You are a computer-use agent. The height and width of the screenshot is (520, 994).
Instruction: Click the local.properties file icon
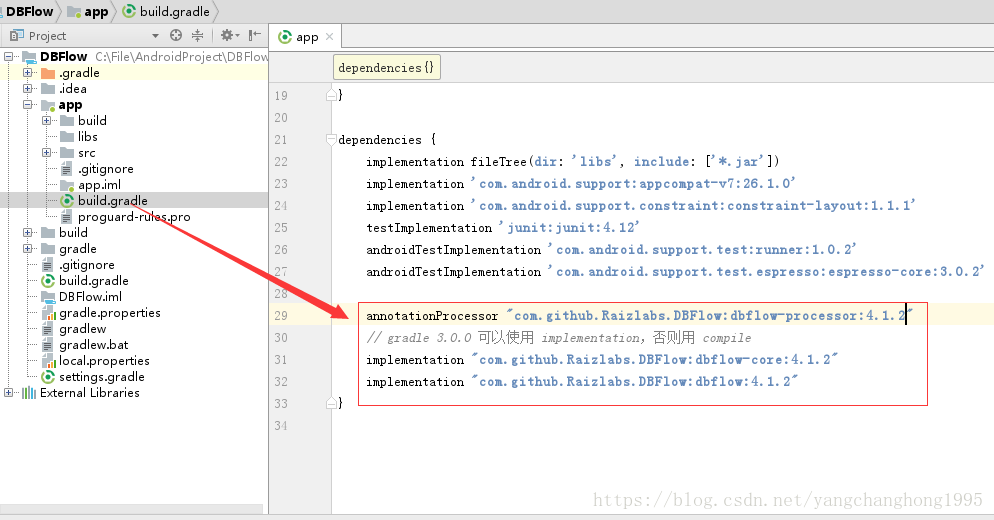coord(48,361)
